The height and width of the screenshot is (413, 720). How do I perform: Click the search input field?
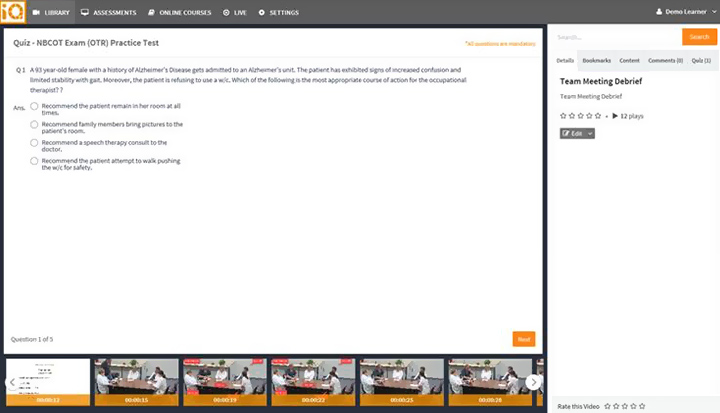point(616,37)
